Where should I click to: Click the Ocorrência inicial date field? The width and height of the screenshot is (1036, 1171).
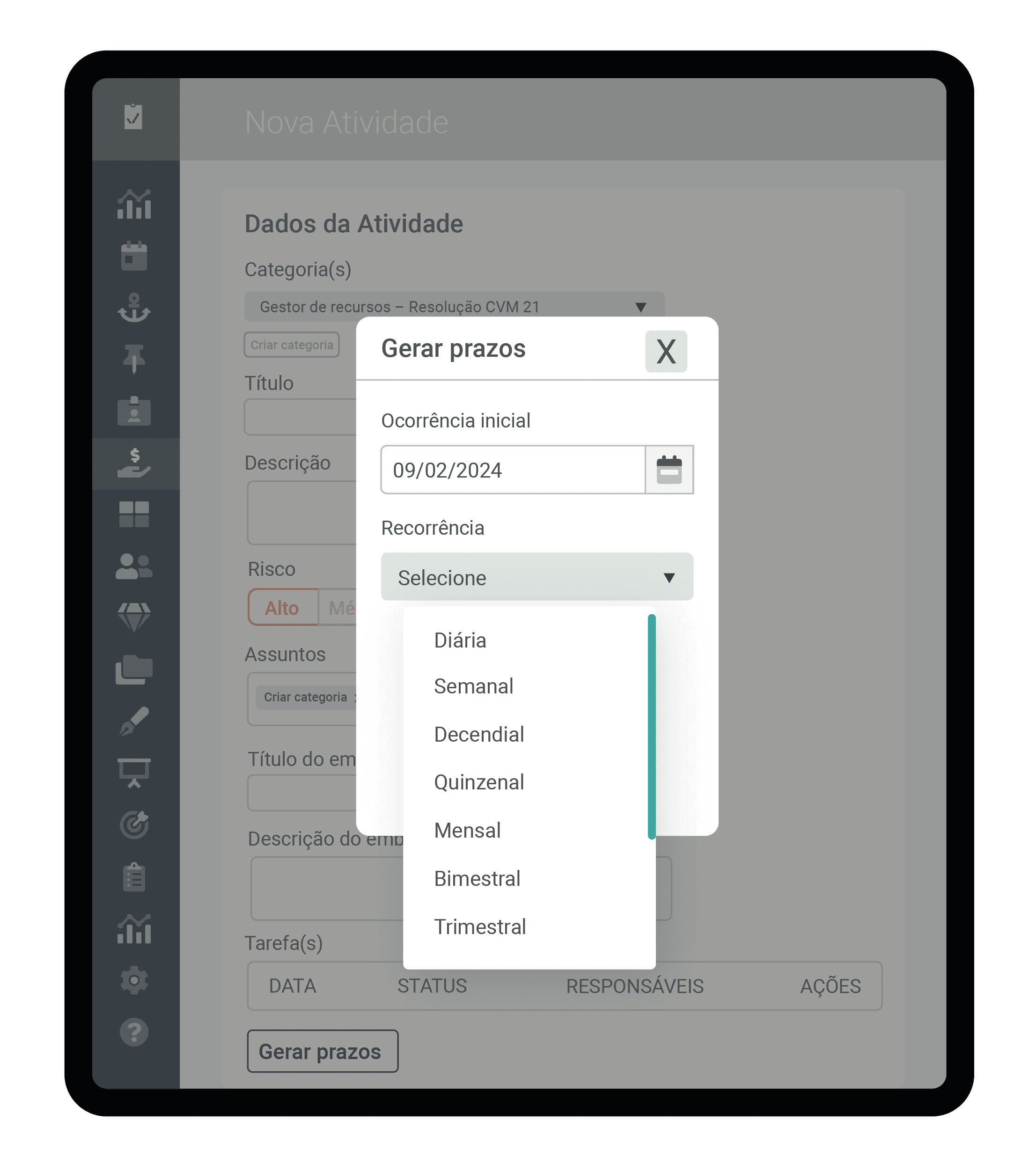(x=513, y=470)
